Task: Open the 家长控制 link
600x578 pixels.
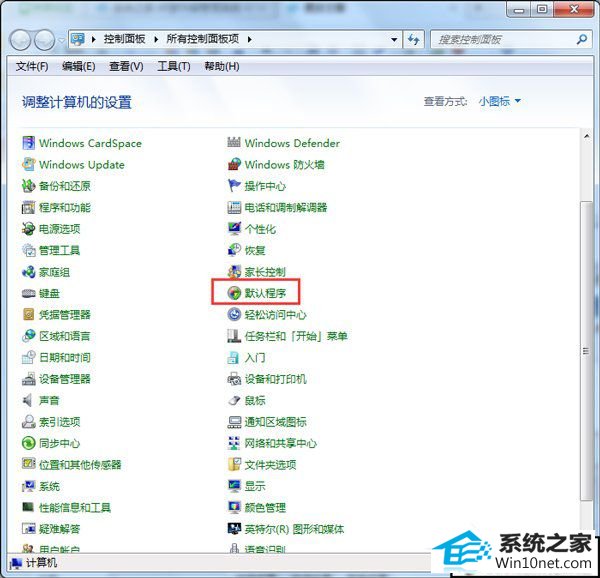Action: [265, 272]
